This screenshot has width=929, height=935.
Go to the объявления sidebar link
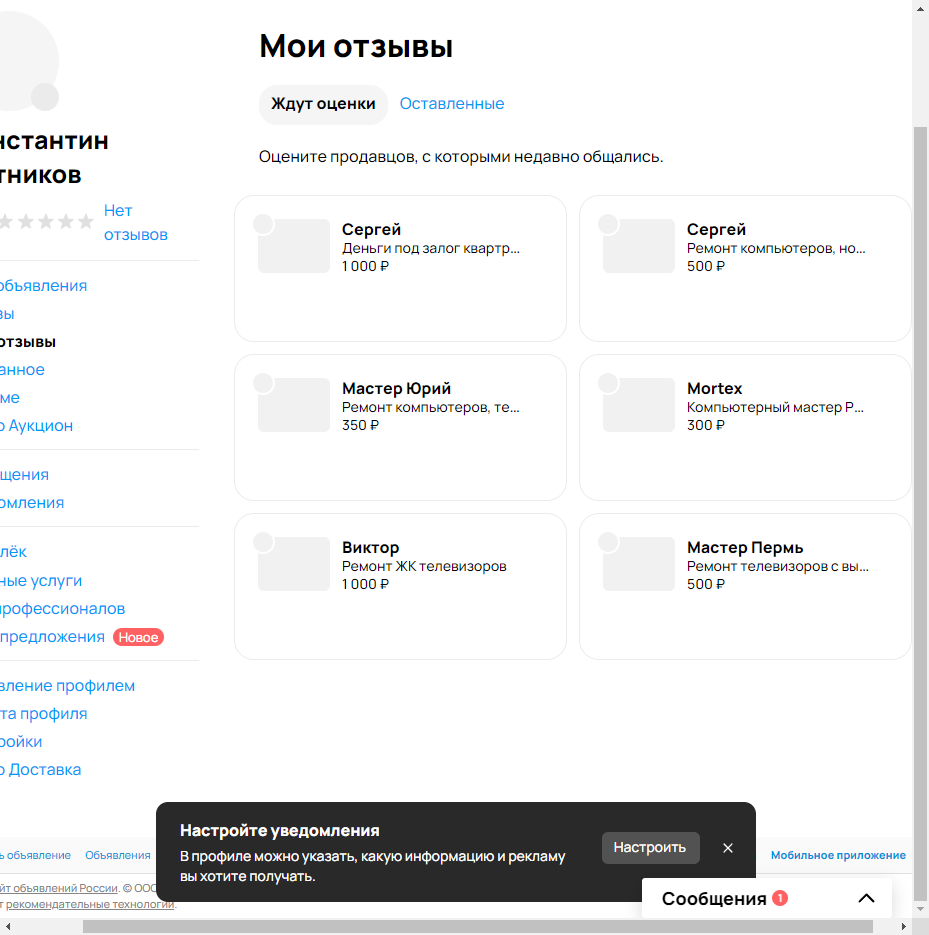43,286
